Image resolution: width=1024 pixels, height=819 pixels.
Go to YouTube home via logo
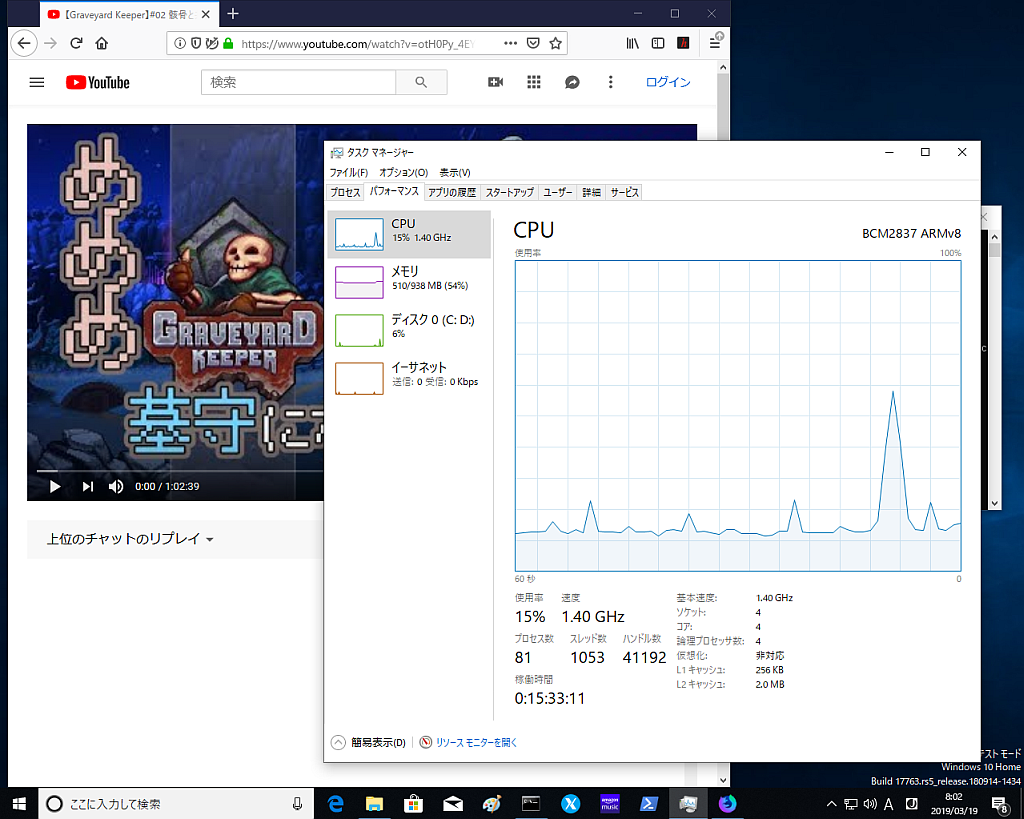click(x=98, y=82)
